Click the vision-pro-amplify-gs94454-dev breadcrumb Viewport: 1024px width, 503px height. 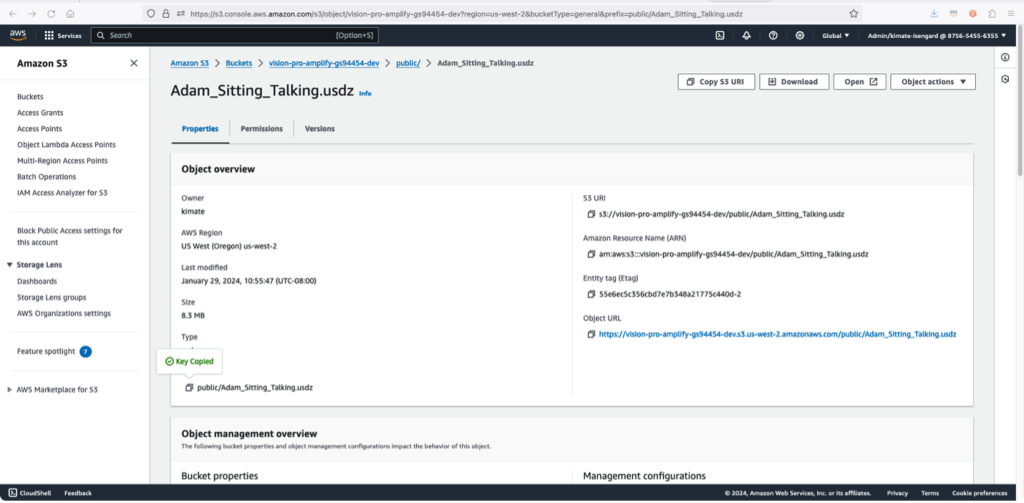324,63
